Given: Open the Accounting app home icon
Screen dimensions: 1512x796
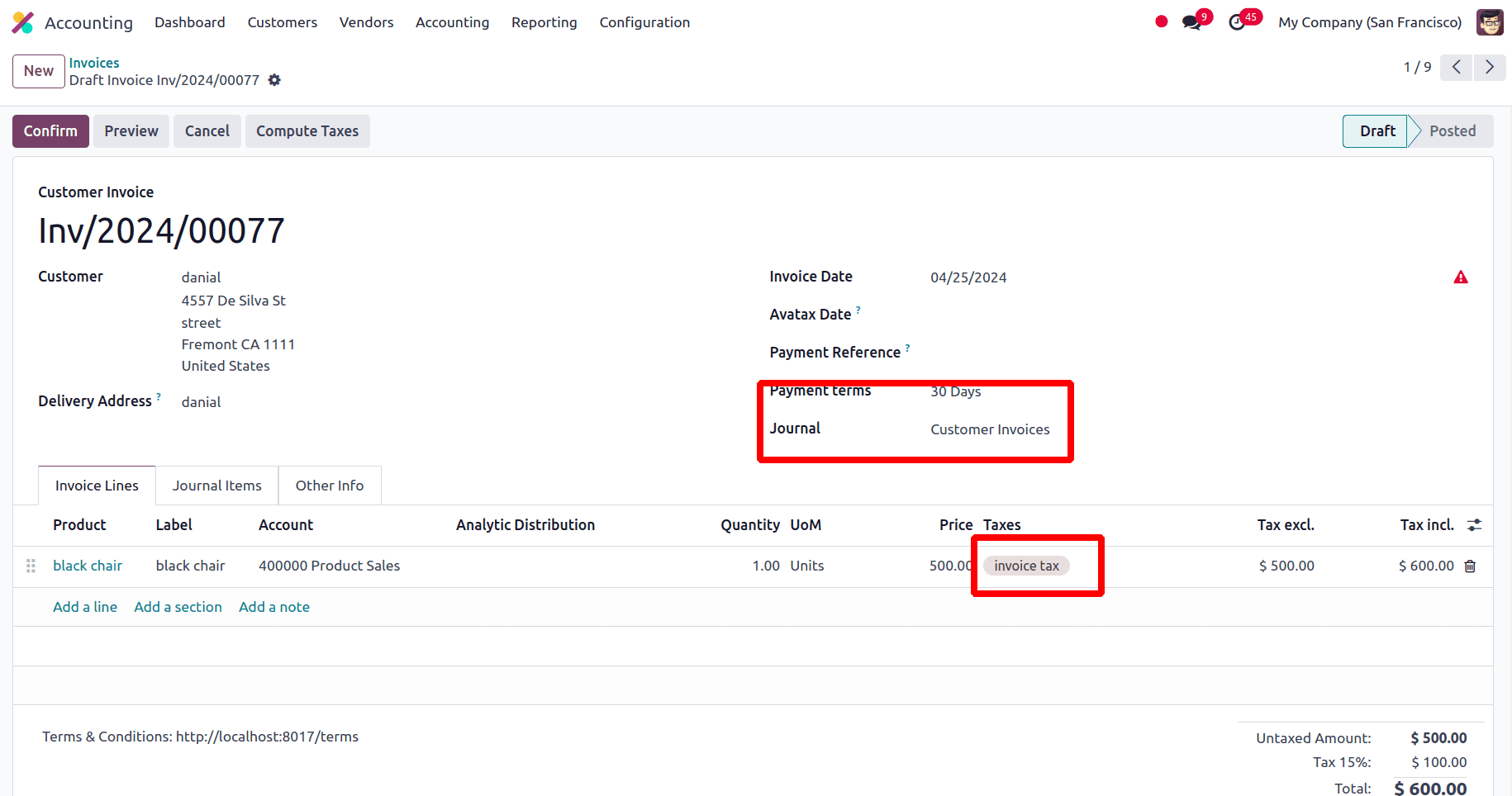Looking at the screenshot, I should (23, 22).
